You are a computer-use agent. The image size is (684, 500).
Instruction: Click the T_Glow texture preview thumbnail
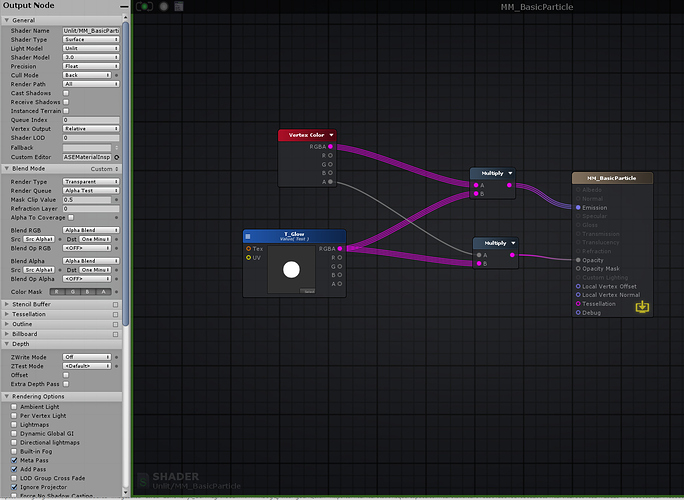(291, 270)
